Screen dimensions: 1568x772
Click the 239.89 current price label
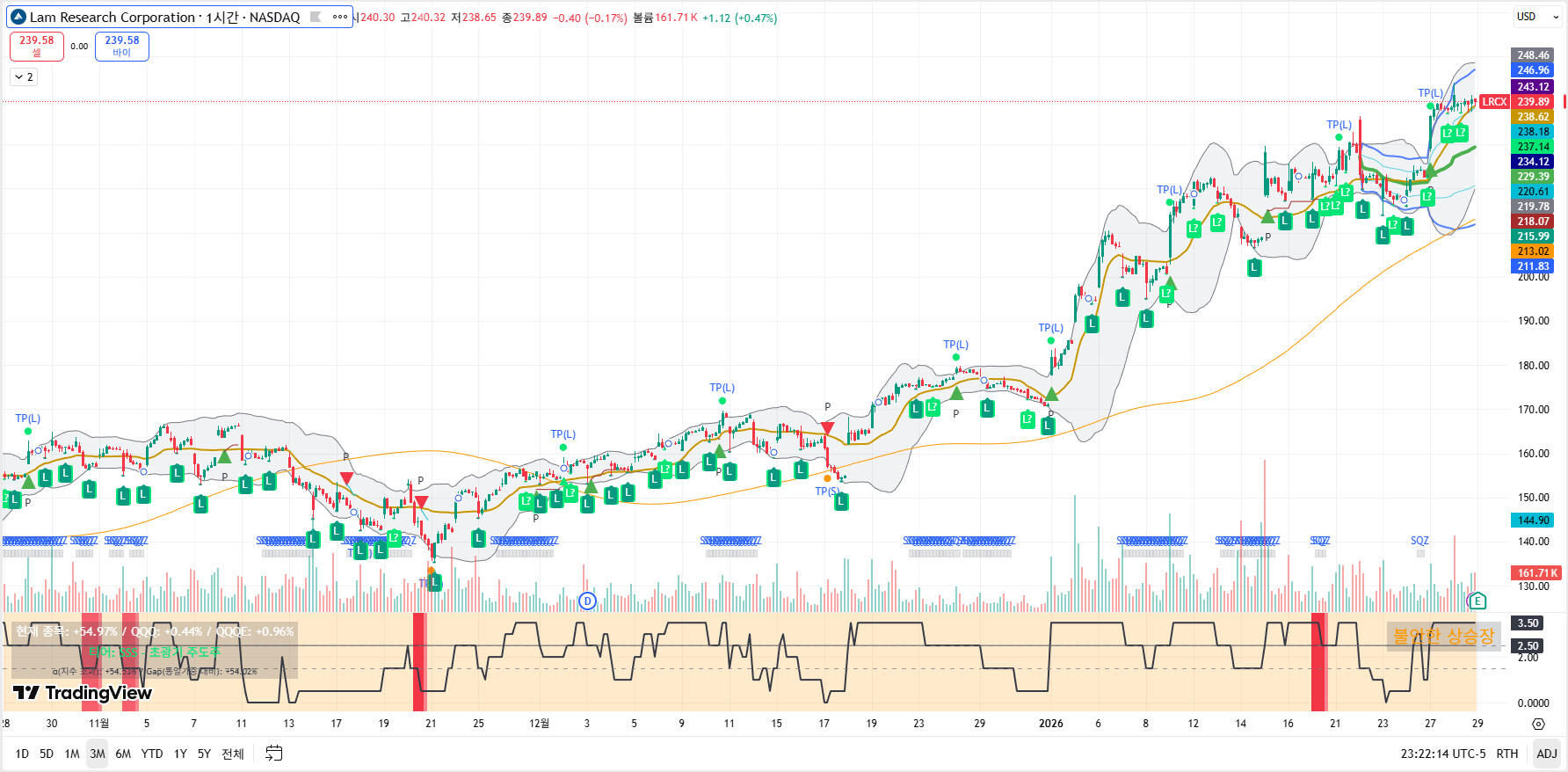[1533, 102]
